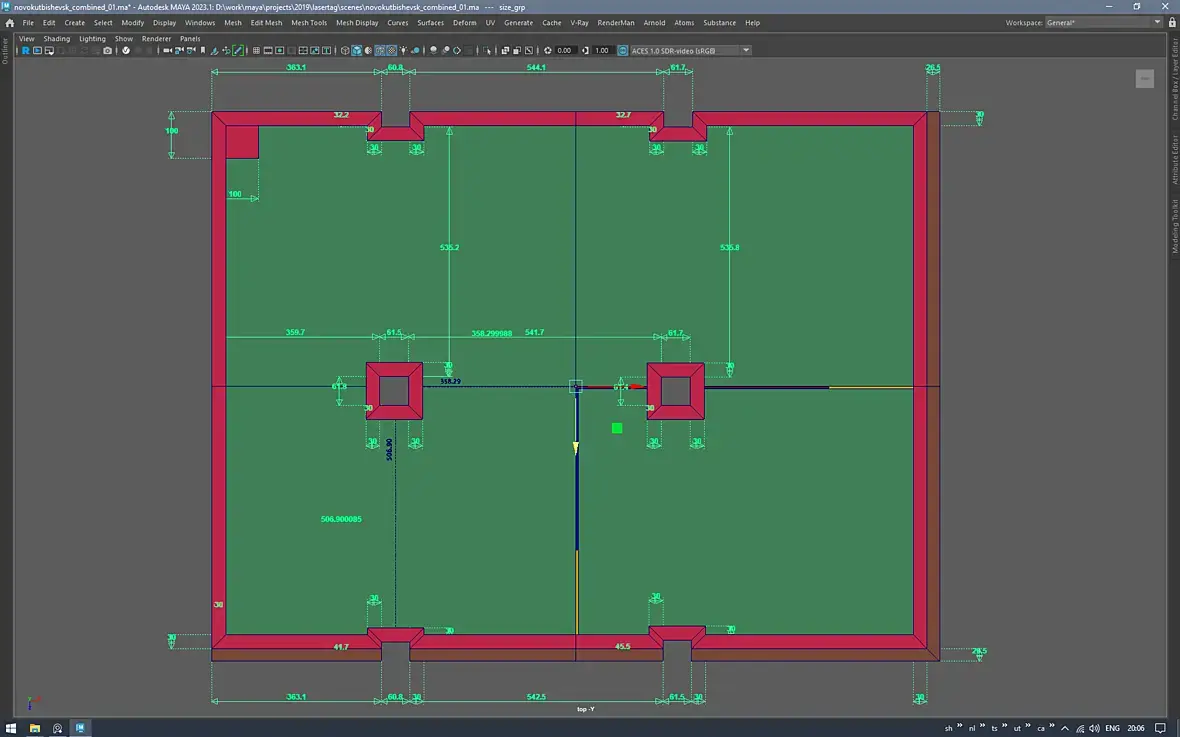Viewport: 1180px width, 737px height.
Task: Select the smooth shade all cube icon
Action: [356, 50]
